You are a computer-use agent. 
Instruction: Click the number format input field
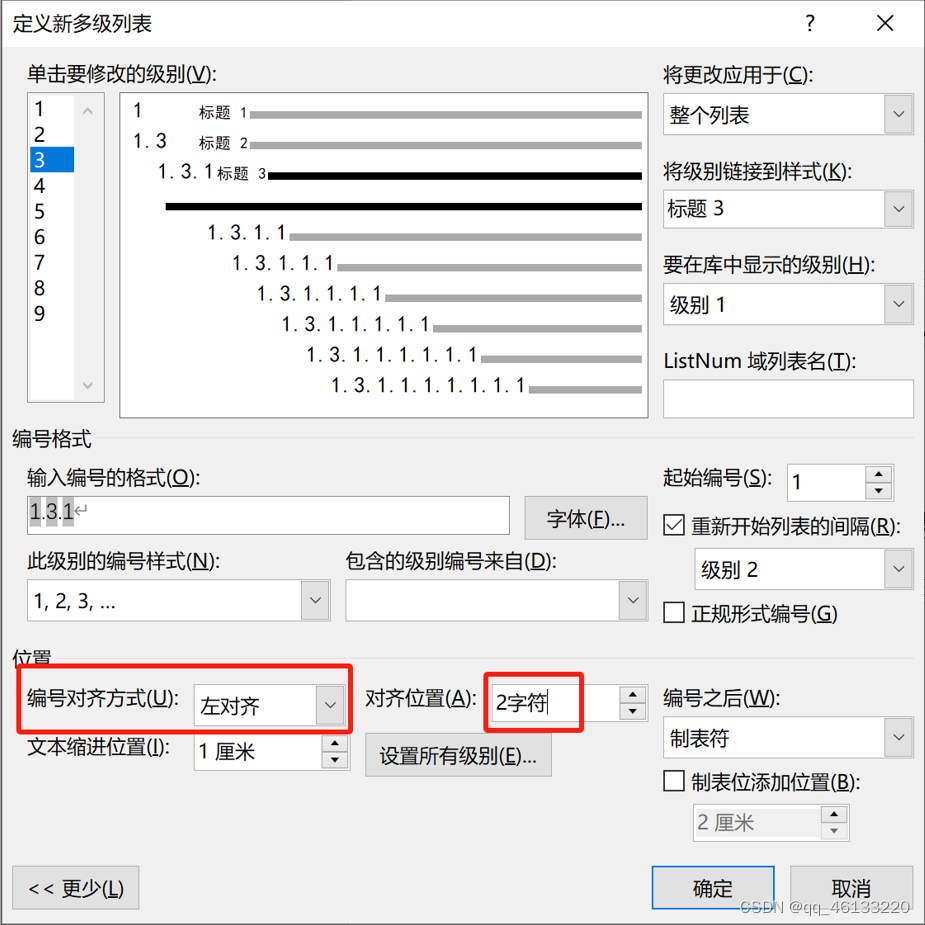(x=268, y=515)
